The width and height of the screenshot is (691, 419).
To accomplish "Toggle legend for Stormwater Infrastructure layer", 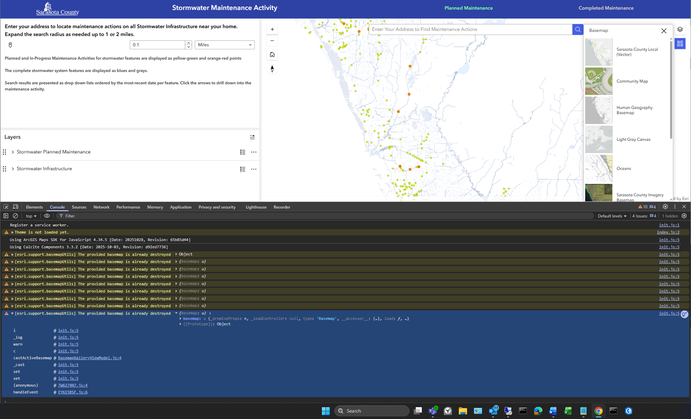I will click(x=243, y=169).
